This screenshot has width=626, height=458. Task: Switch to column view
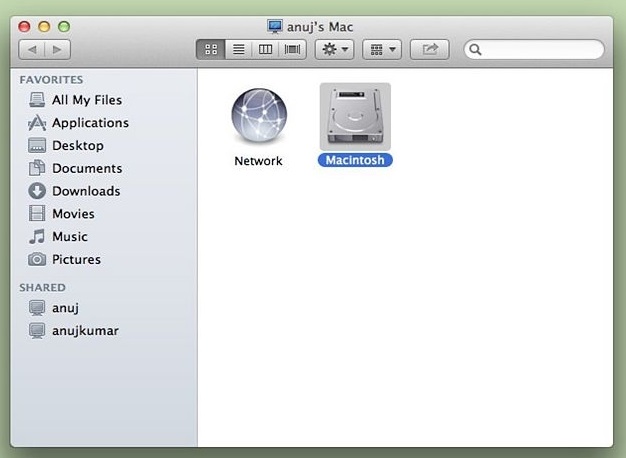click(265, 50)
